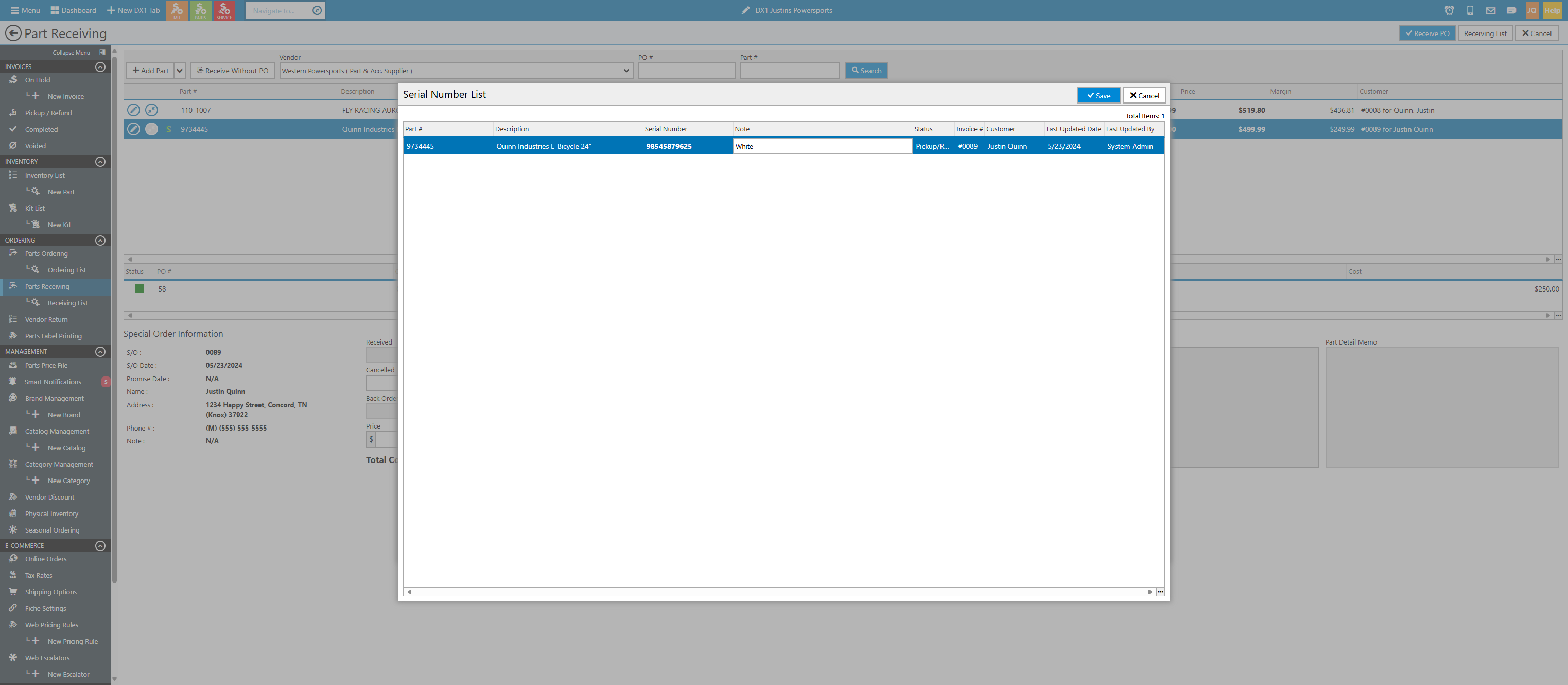Go to the Dashboard tab
The height and width of the screenshot is (685, 1568).
click(74, 10)
